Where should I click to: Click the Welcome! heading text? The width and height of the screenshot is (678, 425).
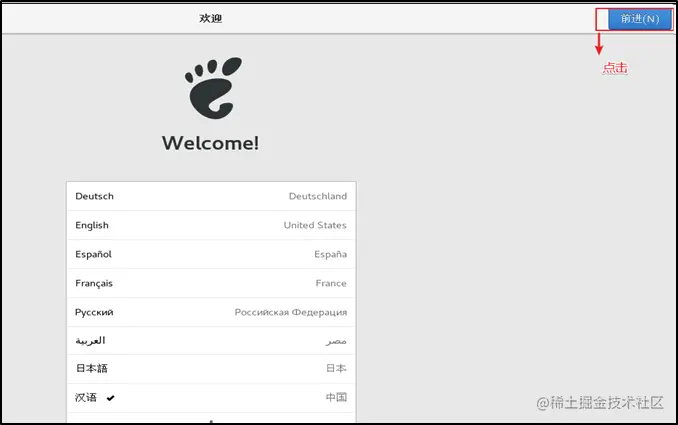pos(211,143)
